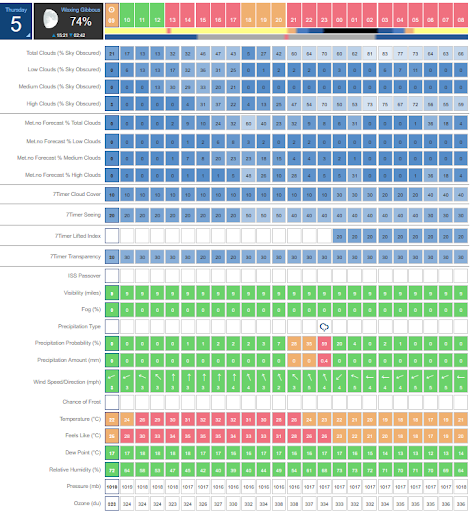Screen dimensions: 470x512
Task: Select the 18 hour column header
Action: coord(248,15)
